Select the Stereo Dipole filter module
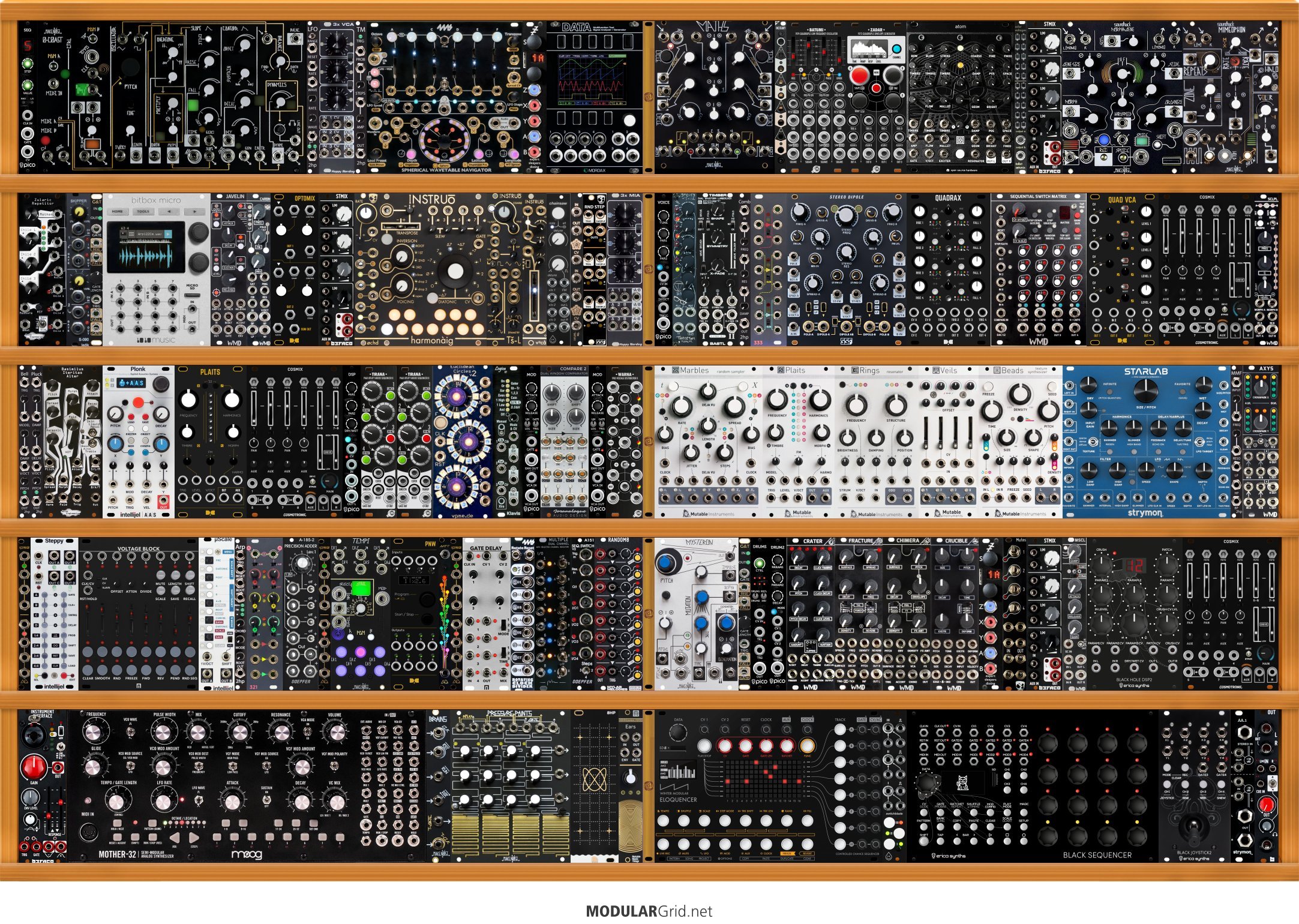 coord(846,269)
